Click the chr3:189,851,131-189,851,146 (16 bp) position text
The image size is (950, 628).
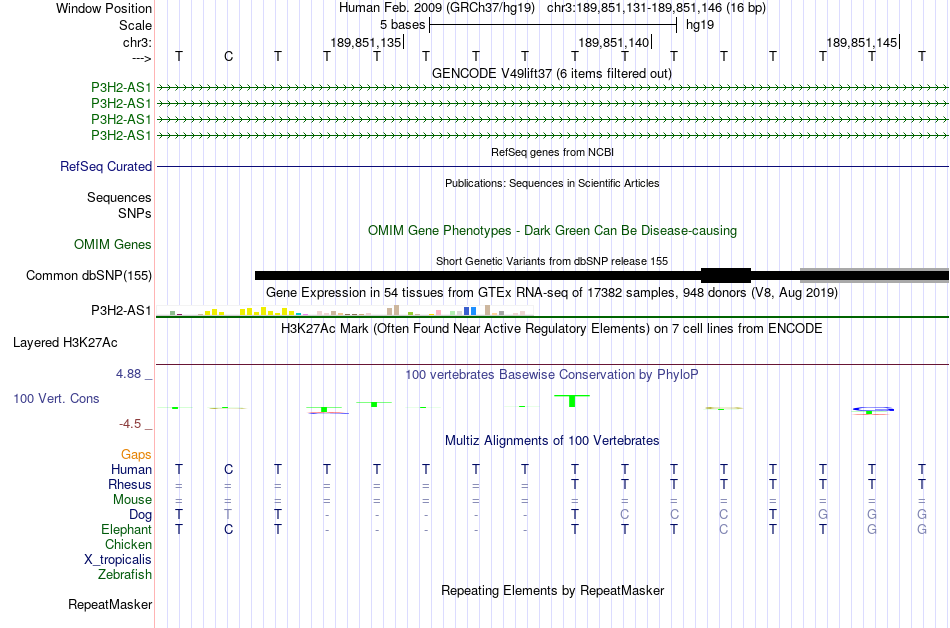click(656, 8)
